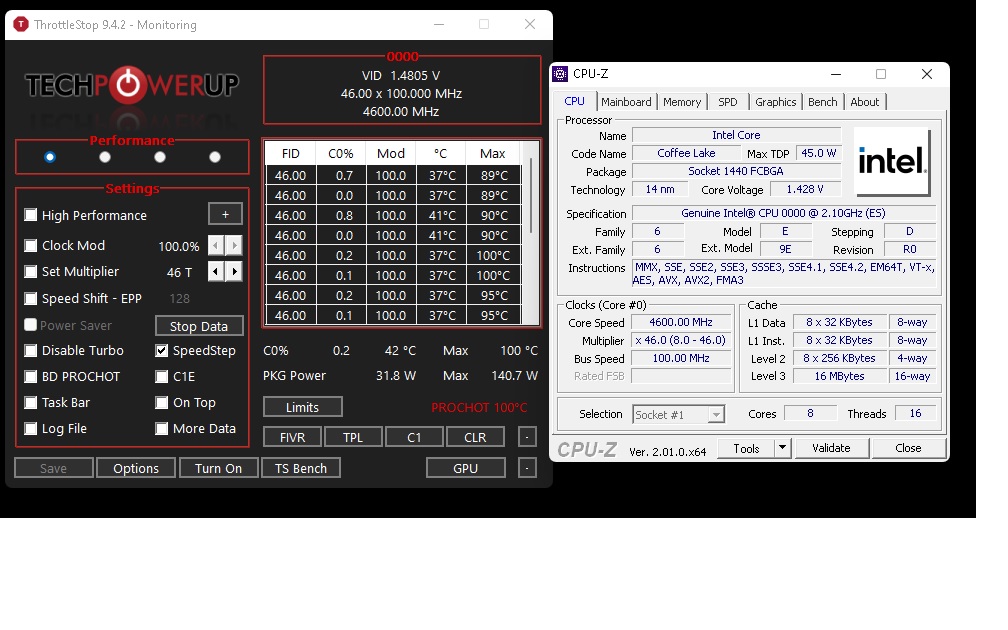
Task: Open the Bench tab in CPU-Z
Action: click(x=823, y=102)
